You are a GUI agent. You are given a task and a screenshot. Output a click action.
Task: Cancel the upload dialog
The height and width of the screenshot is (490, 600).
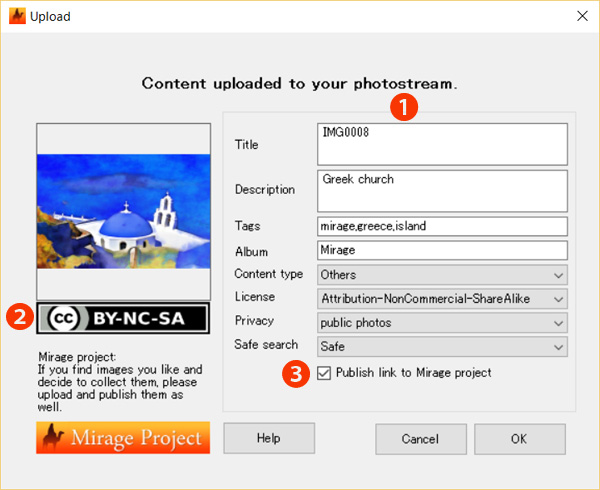pyautogui.click(x=421, y=439)
